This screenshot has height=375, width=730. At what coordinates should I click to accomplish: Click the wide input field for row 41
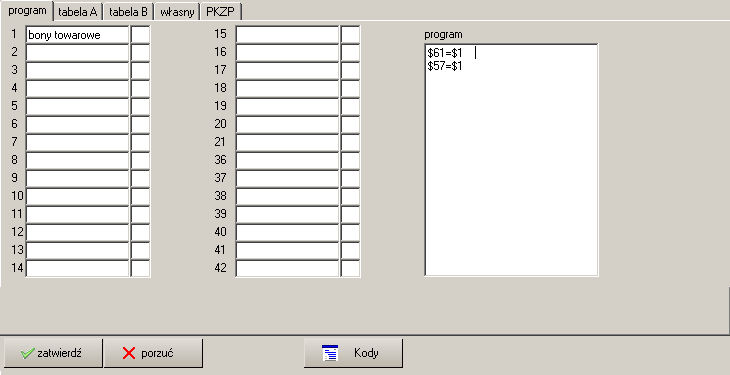pos(287,251)
